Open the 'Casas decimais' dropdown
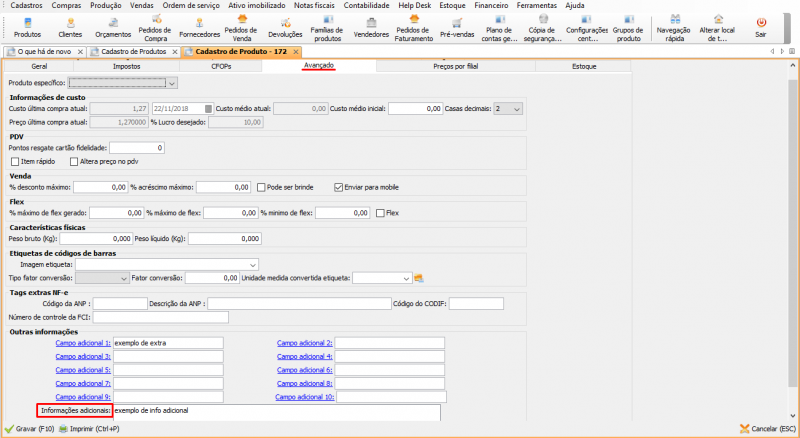 517,109
